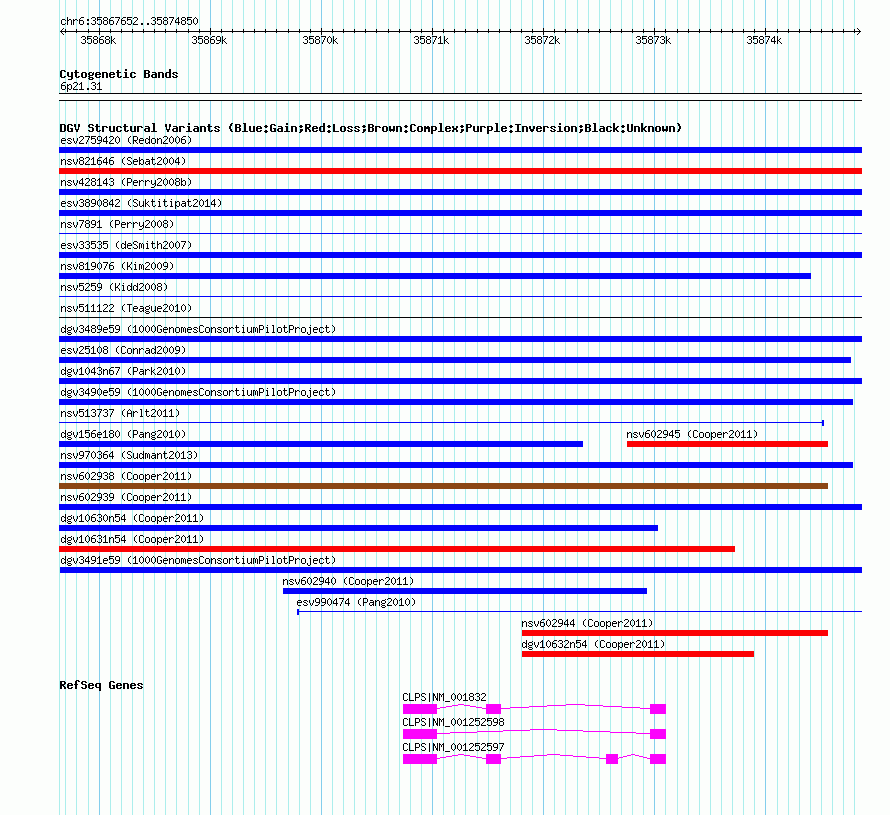
Task: Select the red nsv602945 loss bar
Action: tap(727, 444)
